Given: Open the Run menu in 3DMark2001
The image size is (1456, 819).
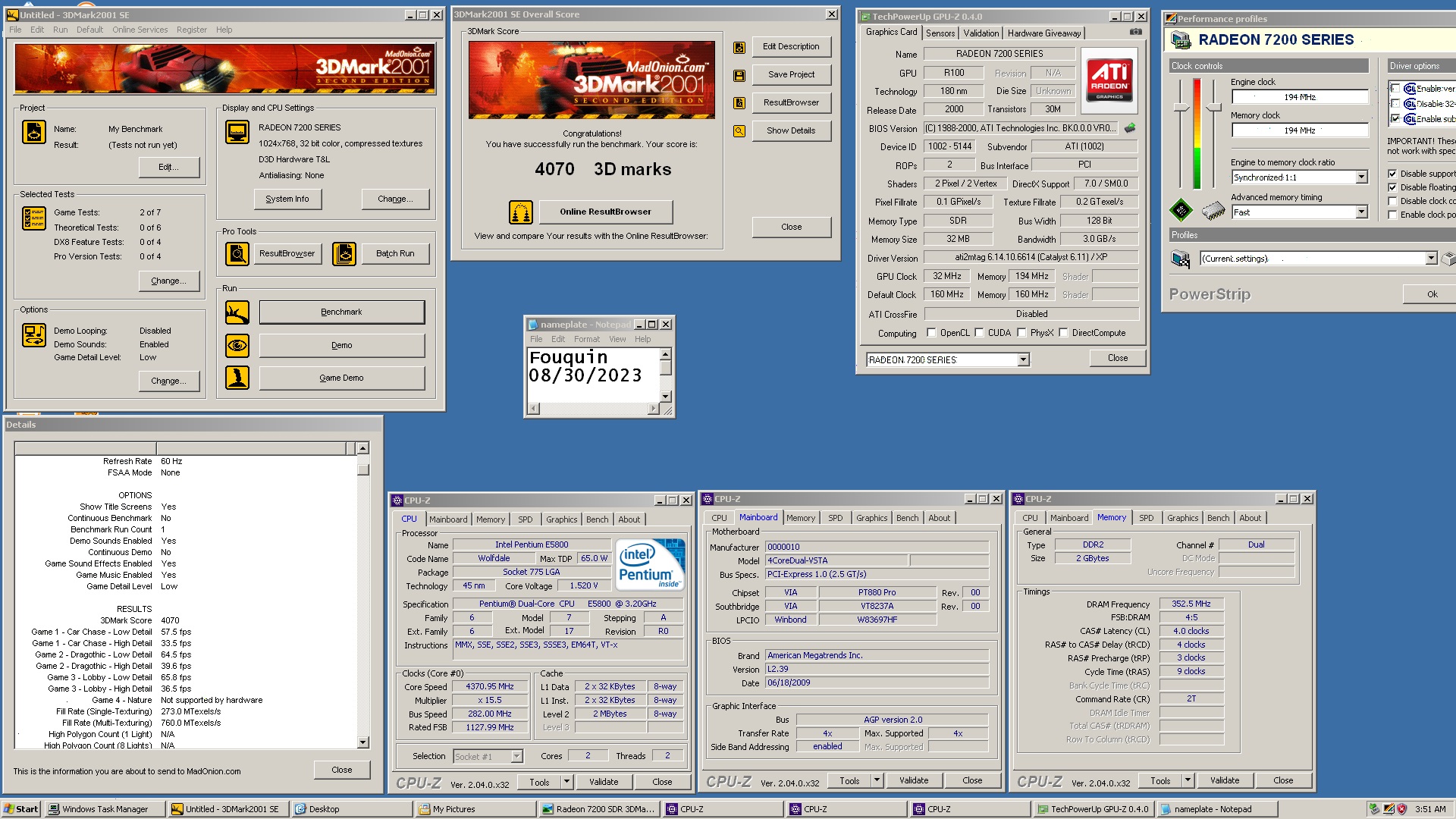Looking at the screenshot, I should point(60,30).
